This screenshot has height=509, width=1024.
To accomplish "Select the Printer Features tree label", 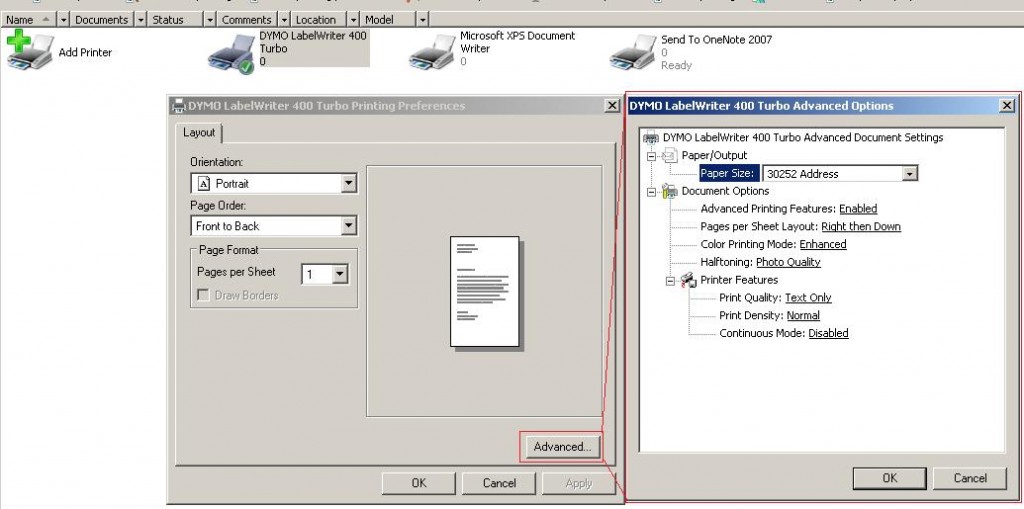I will click(739, 280).
